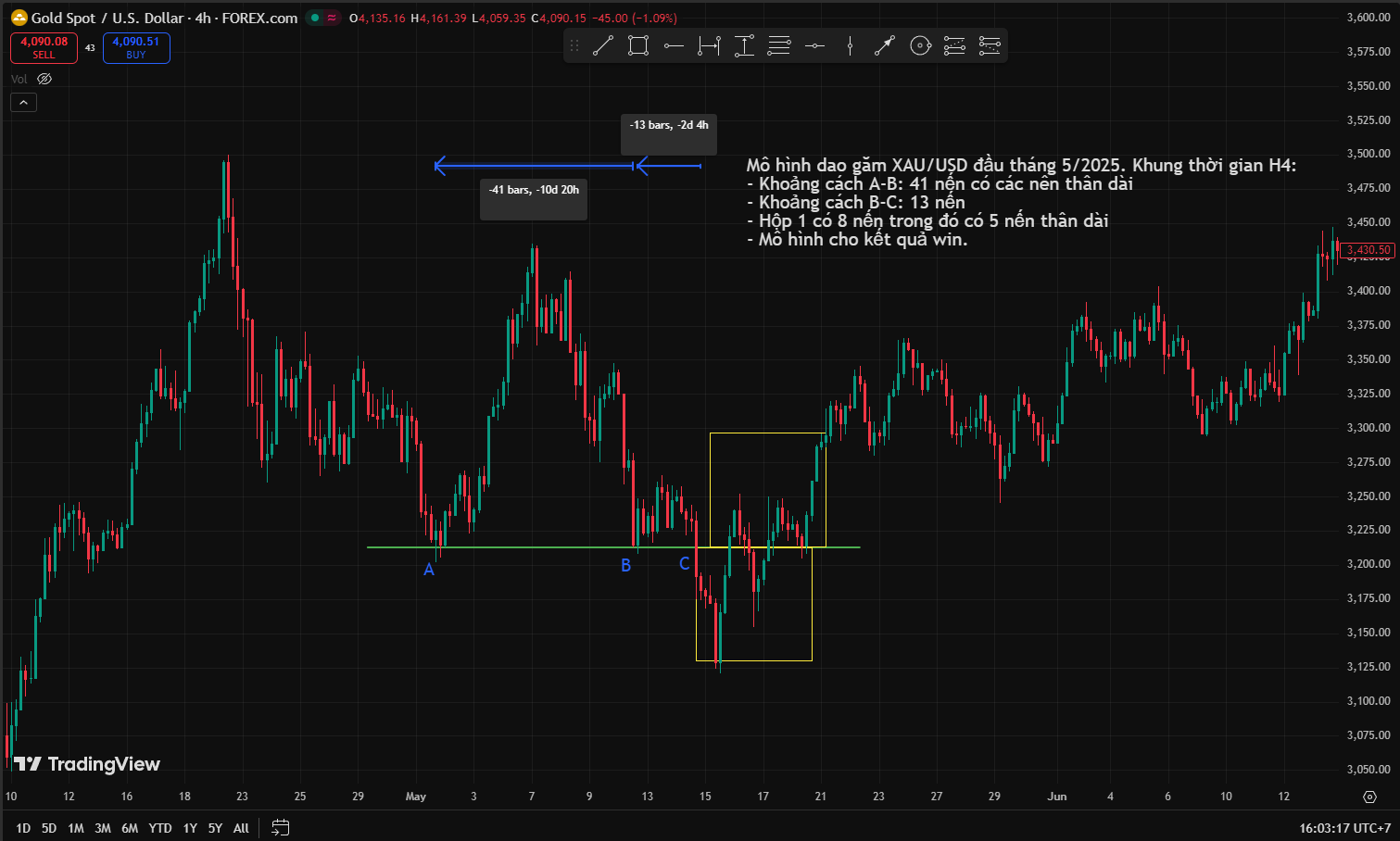Screen dimensions: 1400x841
Task: Open the time zone menu UTC+7
Action: click(1344, 828)
